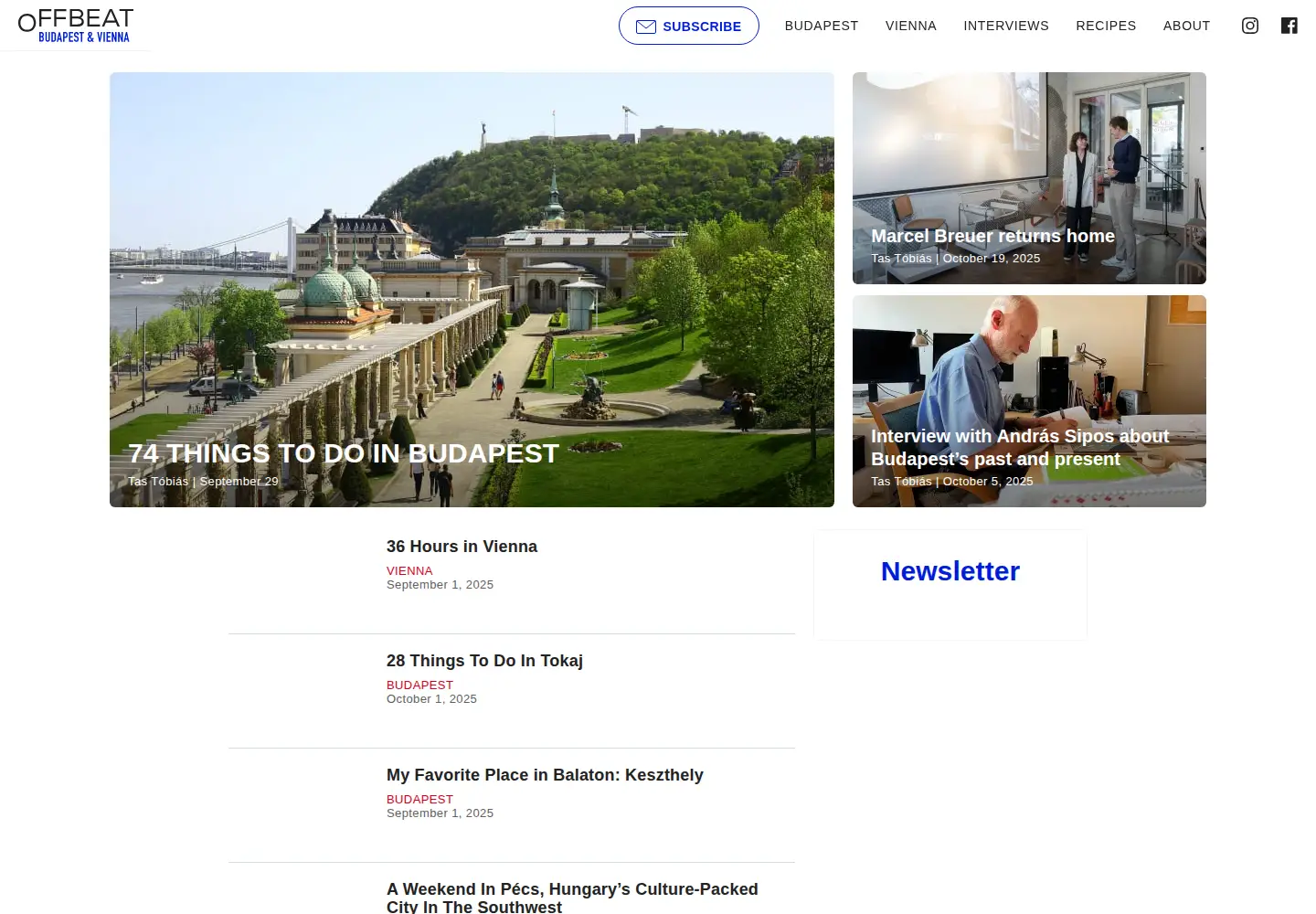This screenshot has height=914, width=1316.
Task: Open the 28 Things To Do In Tokaj article
Action: click(484, 661)
